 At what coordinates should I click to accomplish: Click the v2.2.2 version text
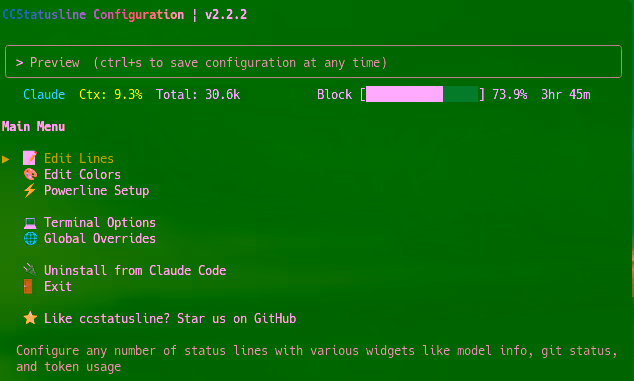click(226, 15)
